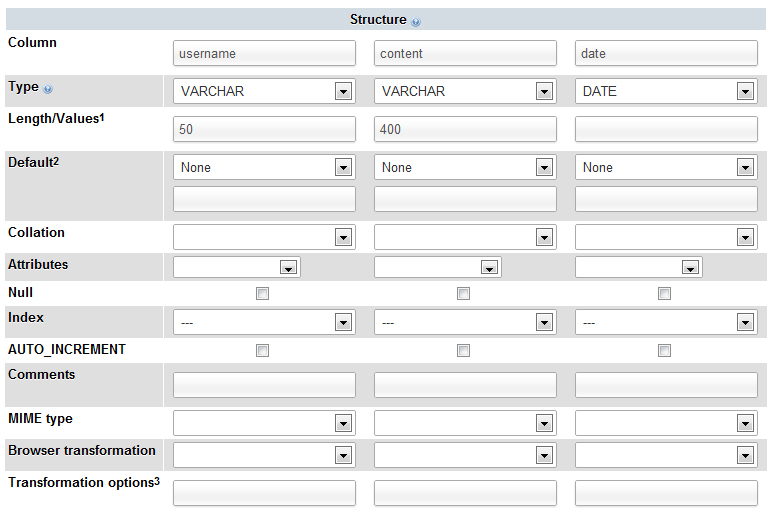This screenshot has height=521, width=779.
Task: Click the help icon next to Structure
Action: coord(416,21)
